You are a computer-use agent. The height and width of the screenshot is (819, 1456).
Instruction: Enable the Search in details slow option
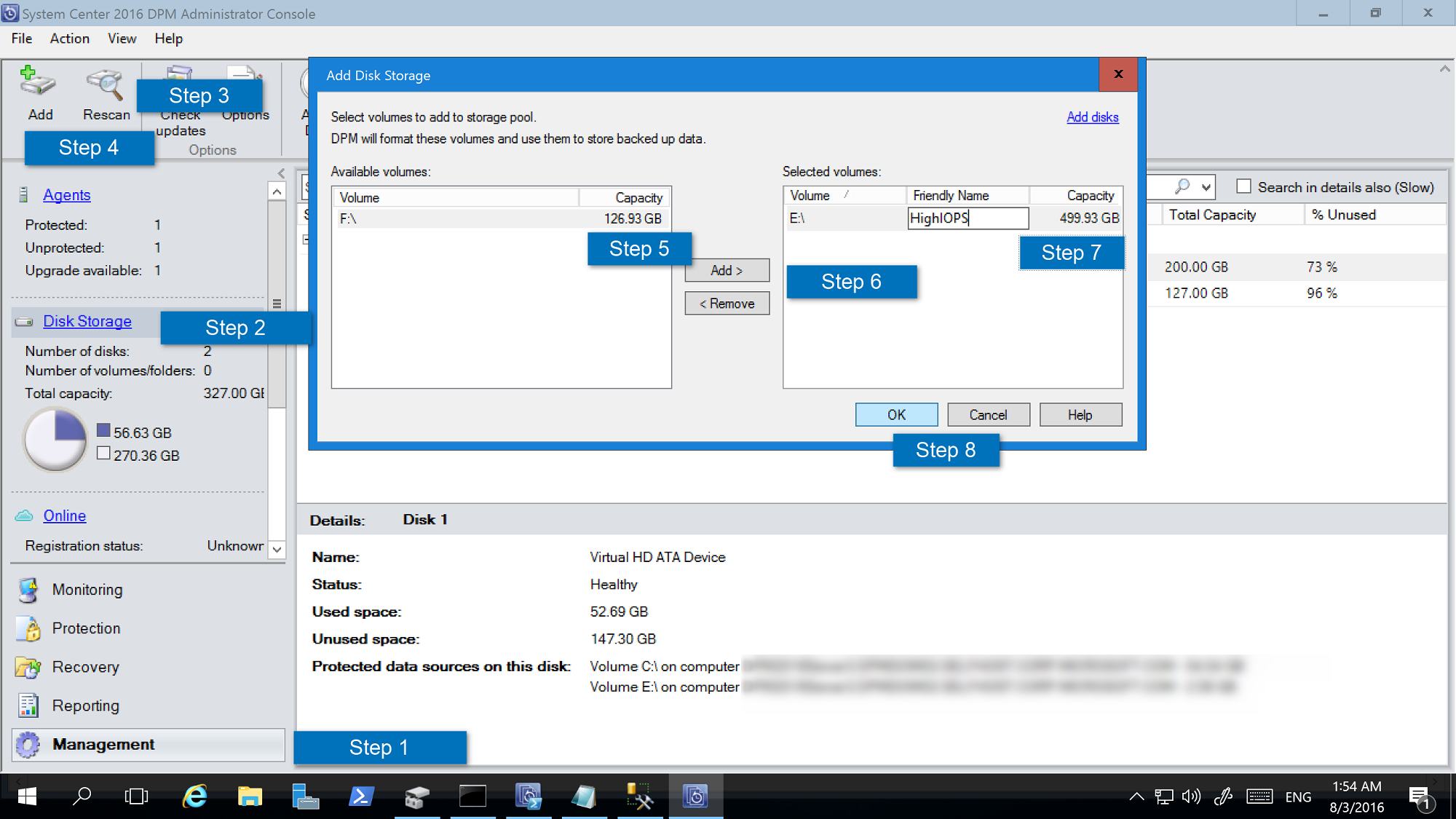1241,187
